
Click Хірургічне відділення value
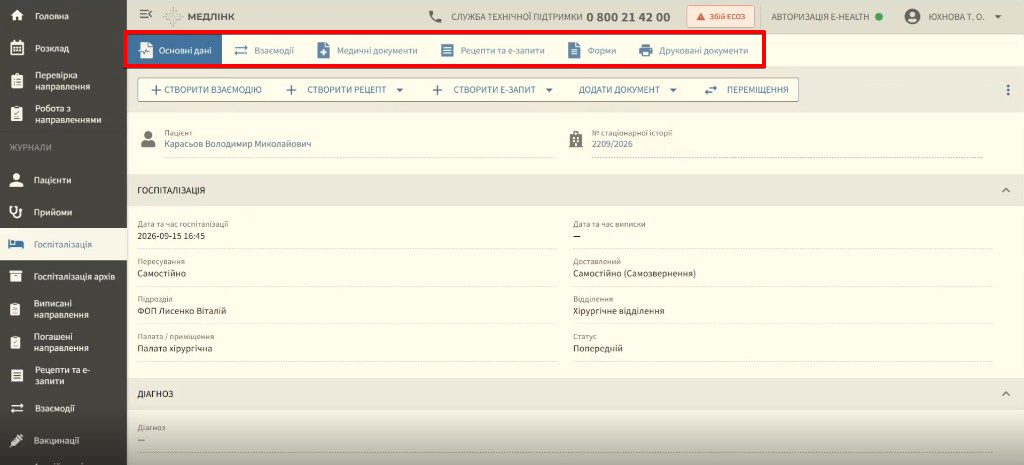click(618, 311)
